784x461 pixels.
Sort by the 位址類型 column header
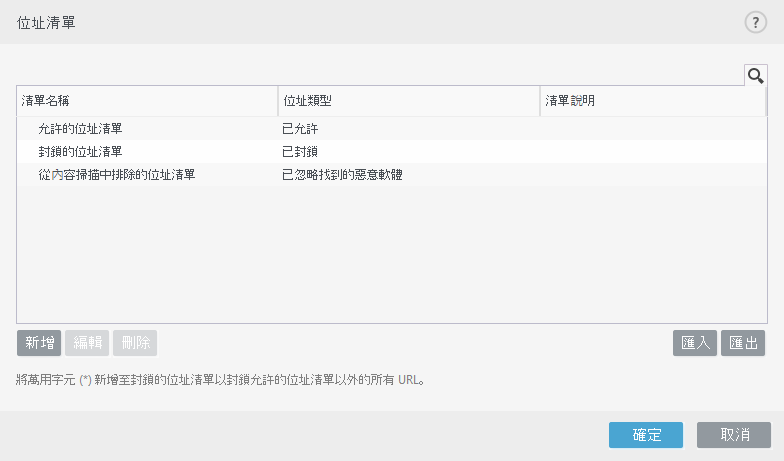click(x=408, y=101)
